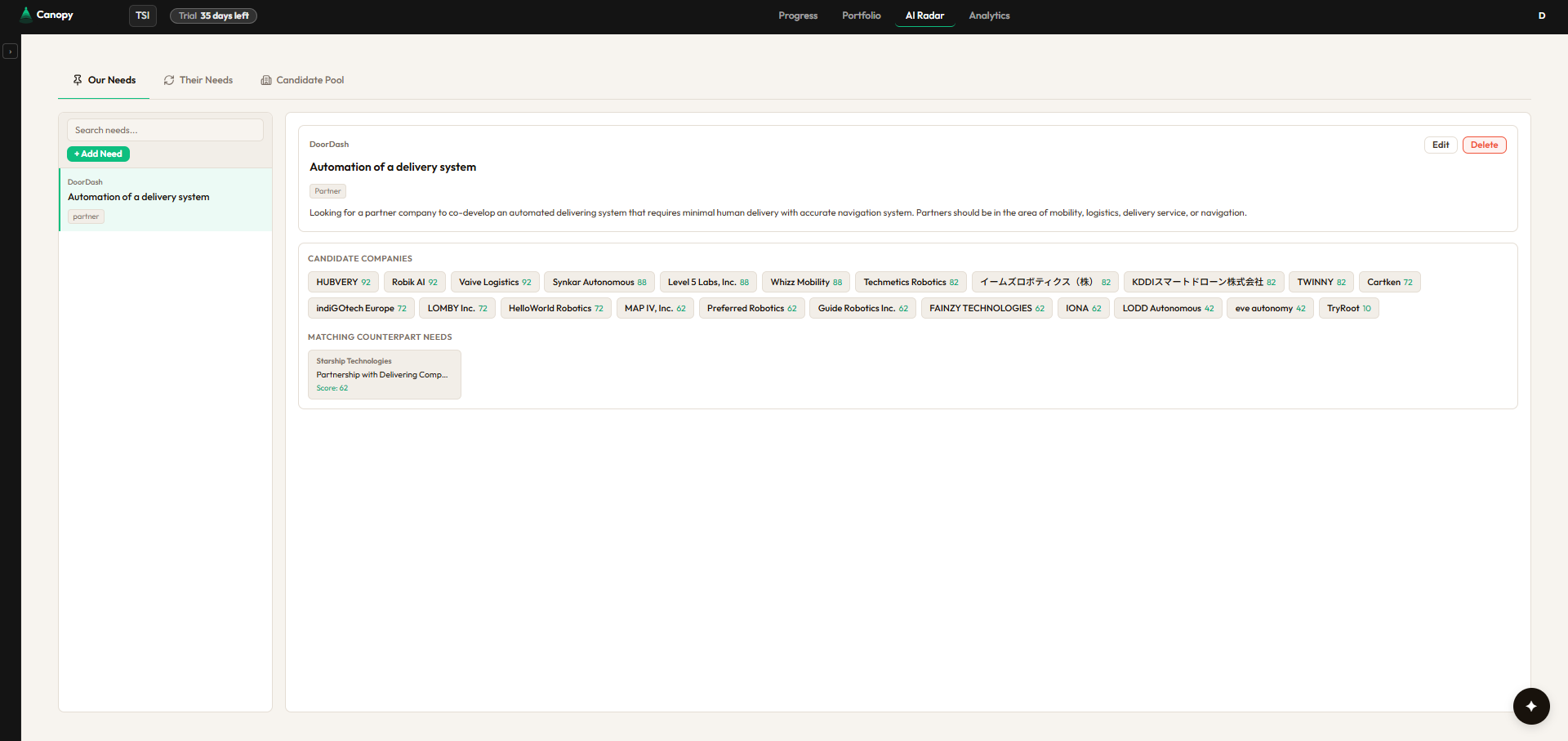Open the floating AI assistant sparkle button

coord(1531,706)
